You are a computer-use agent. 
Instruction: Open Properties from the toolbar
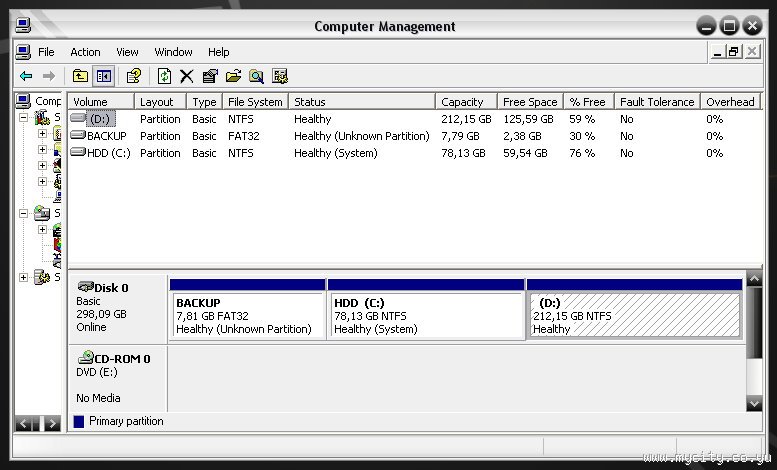click(210, 76)
